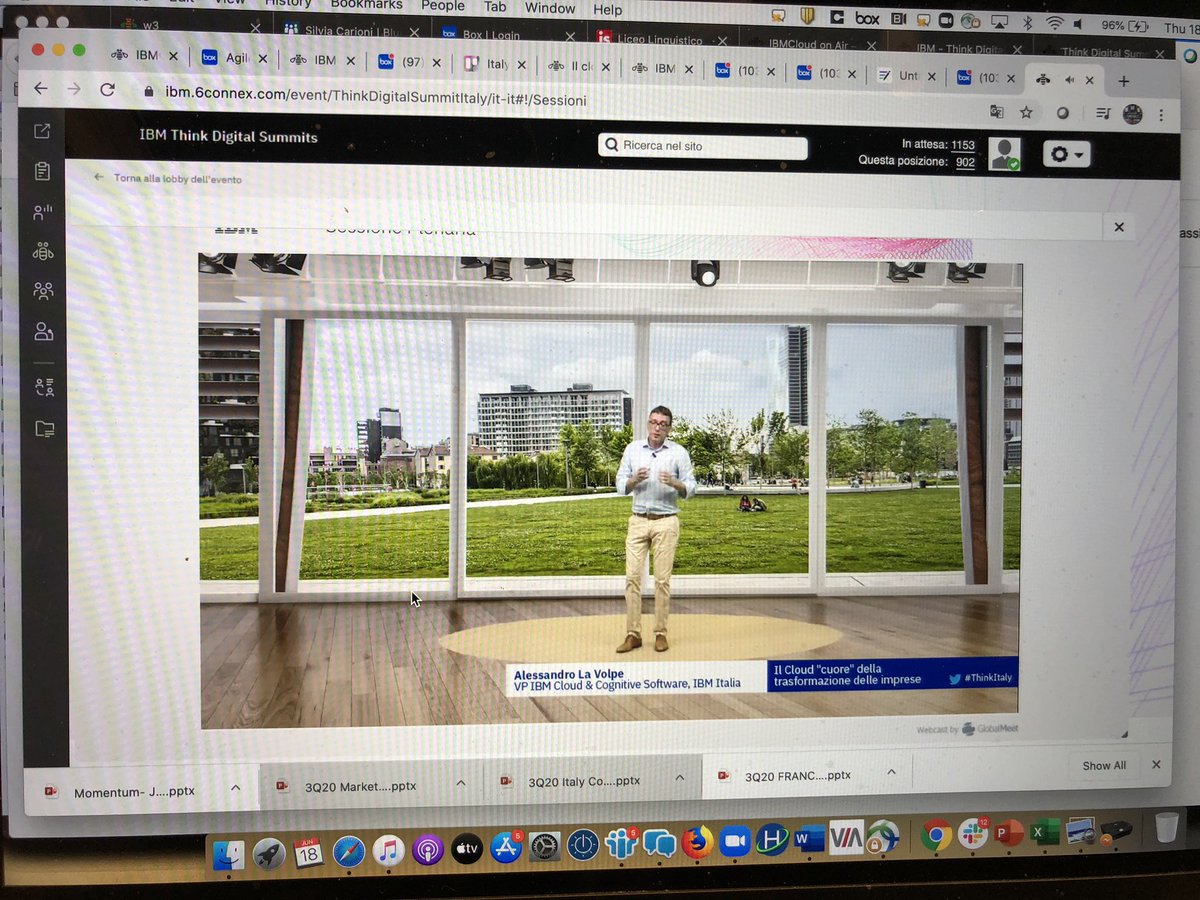Close the downloads bar with X
The height and width of the screenshot is (900, 1200).
pos(1156,764)
